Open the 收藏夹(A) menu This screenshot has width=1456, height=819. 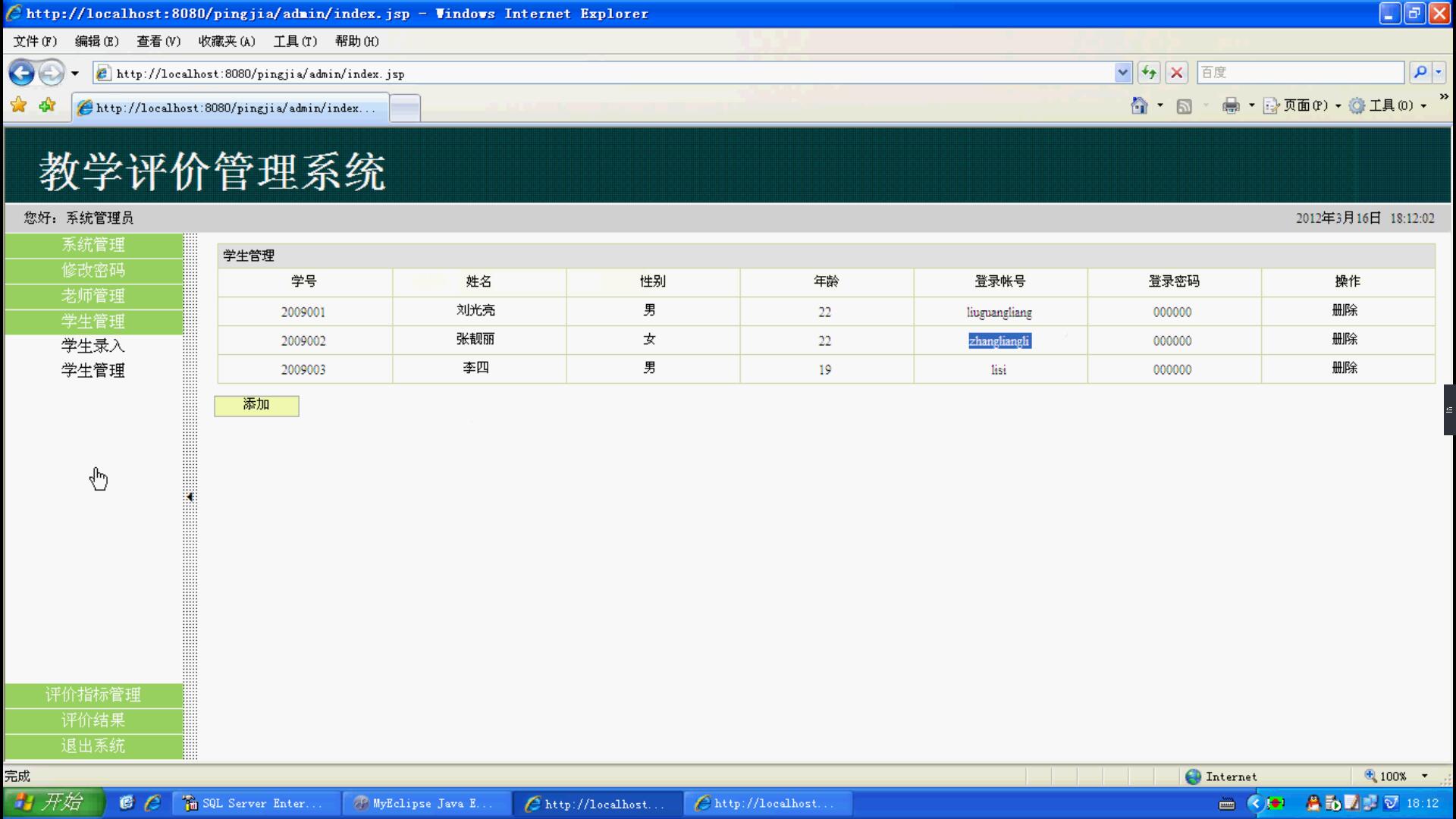tap(227, 41)
